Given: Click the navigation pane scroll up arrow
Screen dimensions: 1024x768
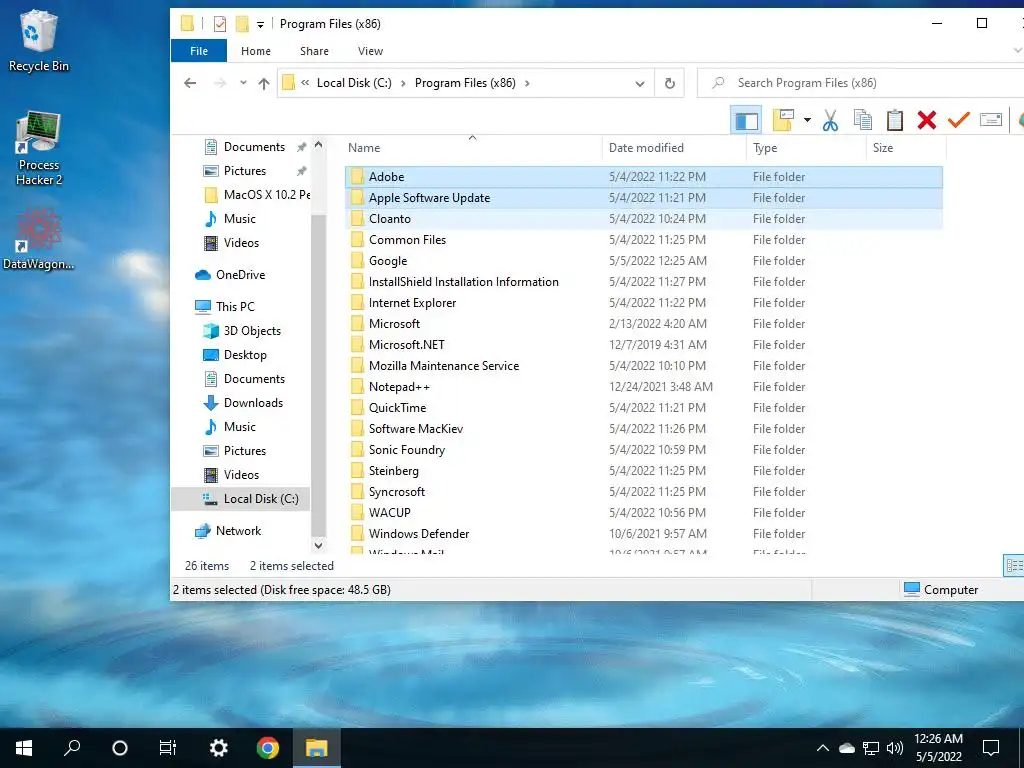Looking at the screenshot, I should (318, 144).
